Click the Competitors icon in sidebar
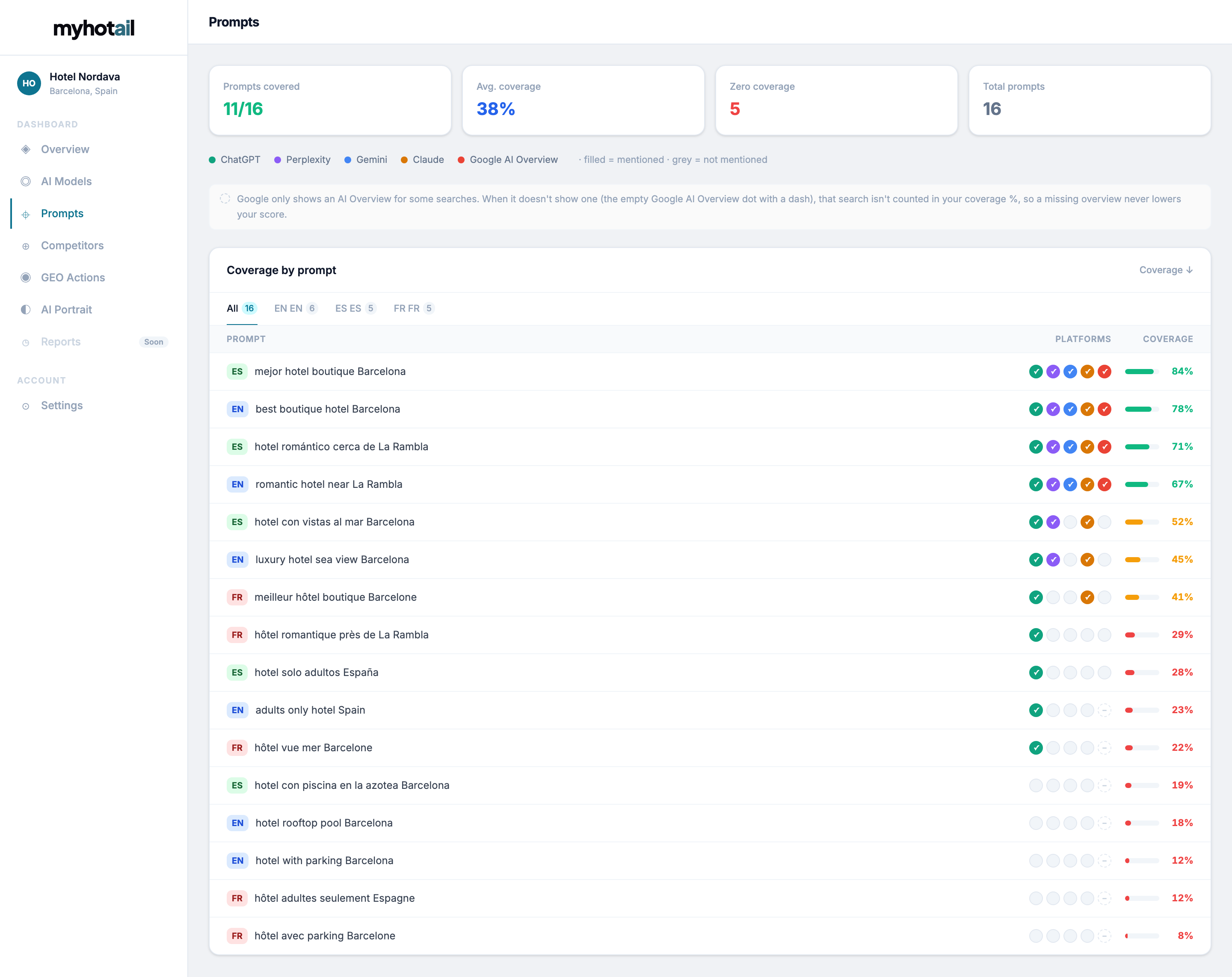The image size is (1232, 977). [26, 247]
